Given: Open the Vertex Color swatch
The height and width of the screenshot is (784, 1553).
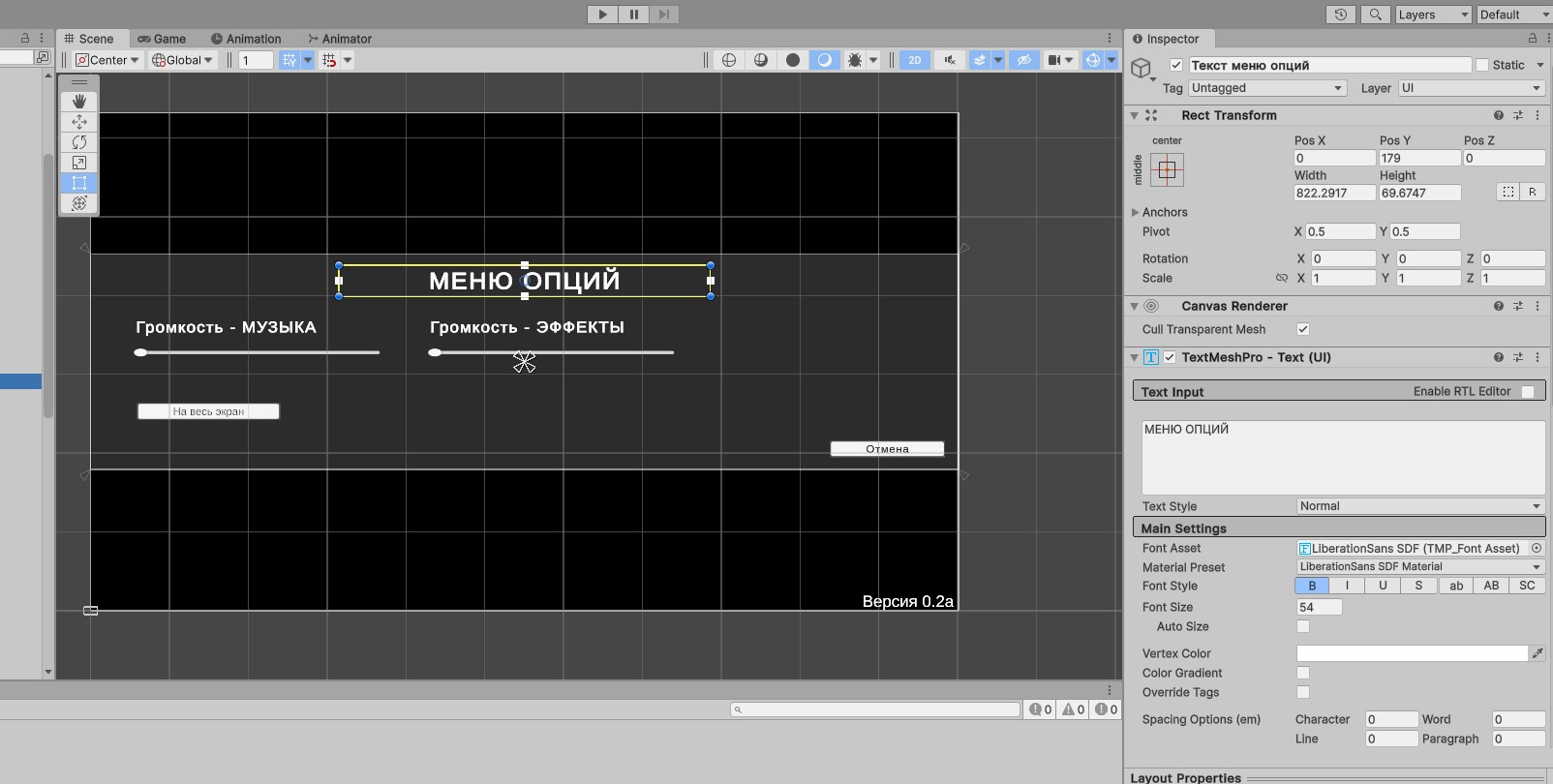Looking at the screenshot, I should (x=1412, y=653).
